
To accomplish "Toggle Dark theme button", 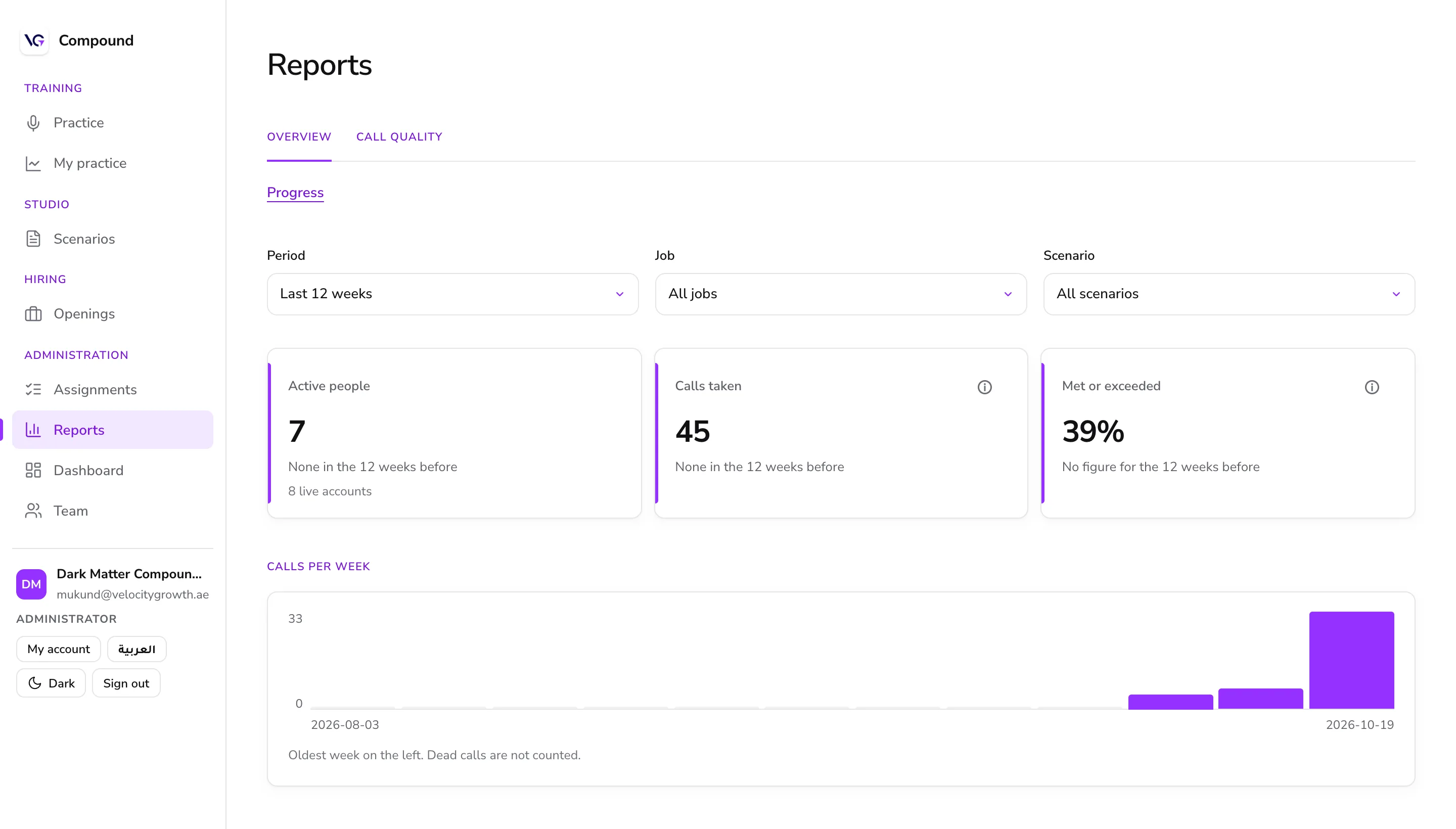I will click(x=51, y=683).
